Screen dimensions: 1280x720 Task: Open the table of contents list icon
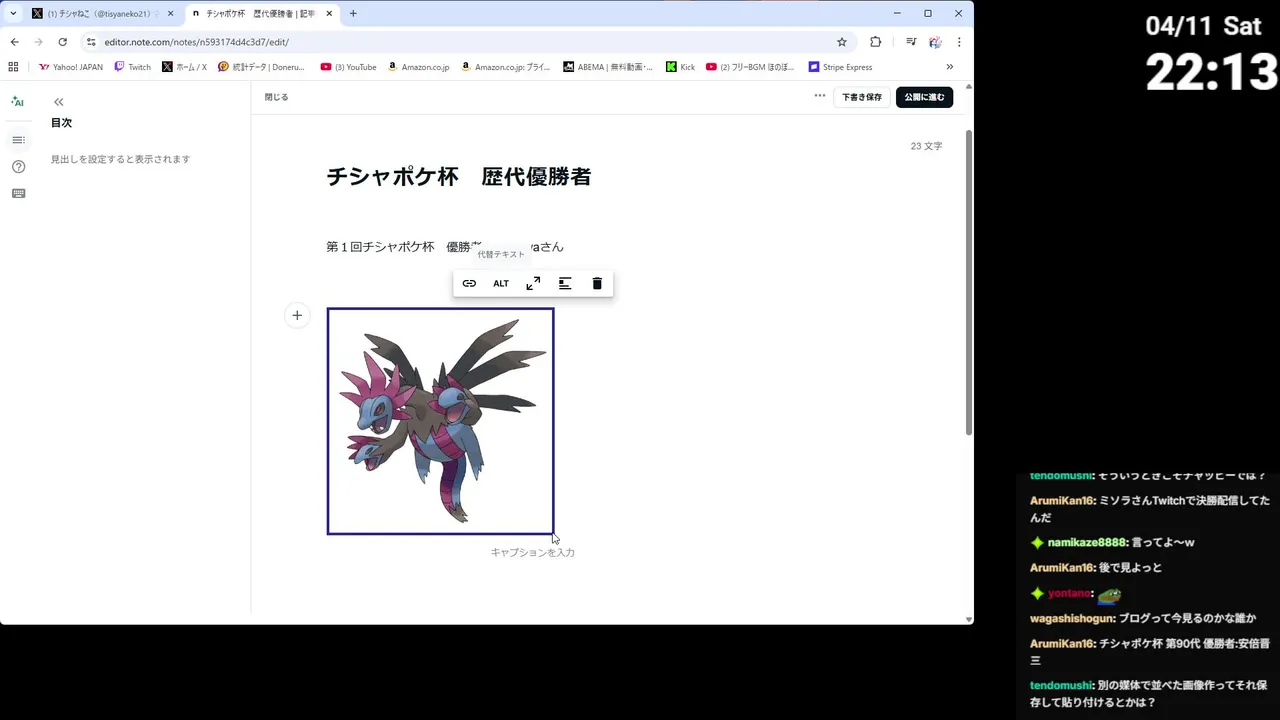pos(18,140)
